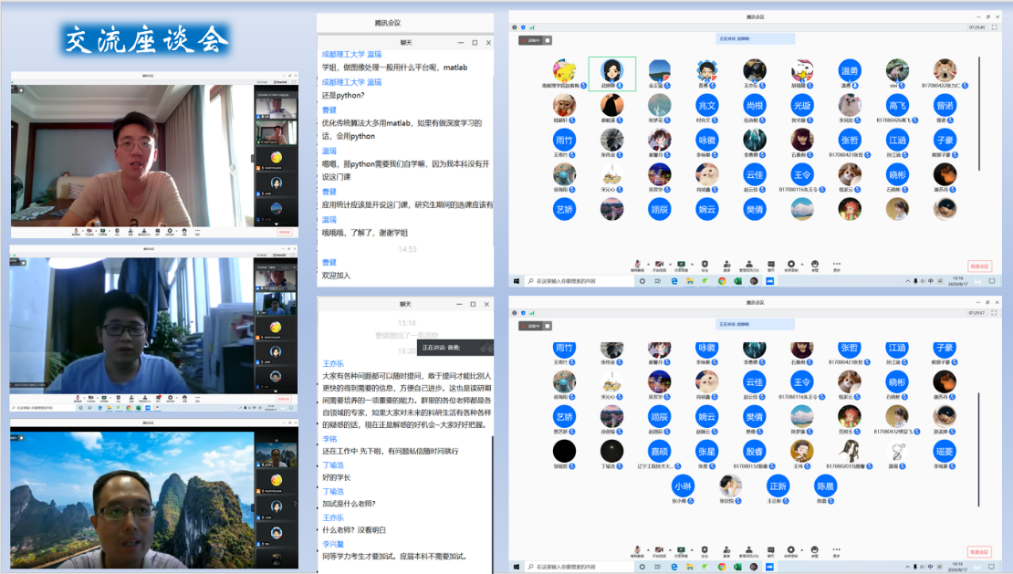Enter full screen beside the 07:25:45 timer
Screen dimensions: 1013x574
point(996,27)
